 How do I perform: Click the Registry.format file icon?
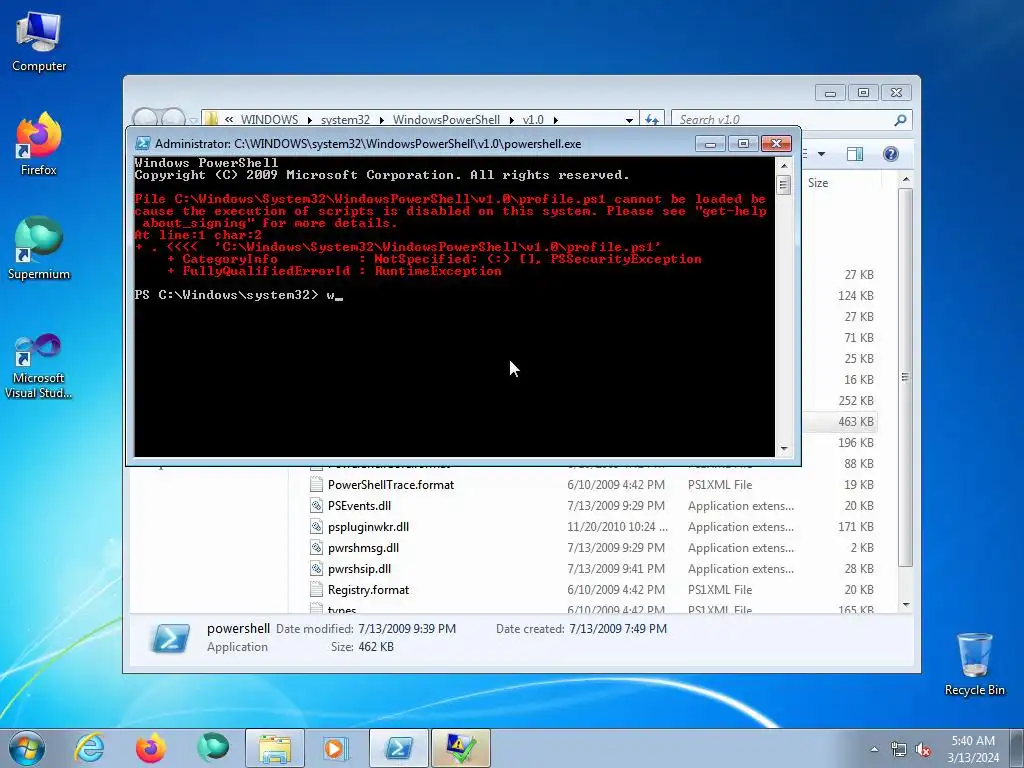tap(316, 590)
